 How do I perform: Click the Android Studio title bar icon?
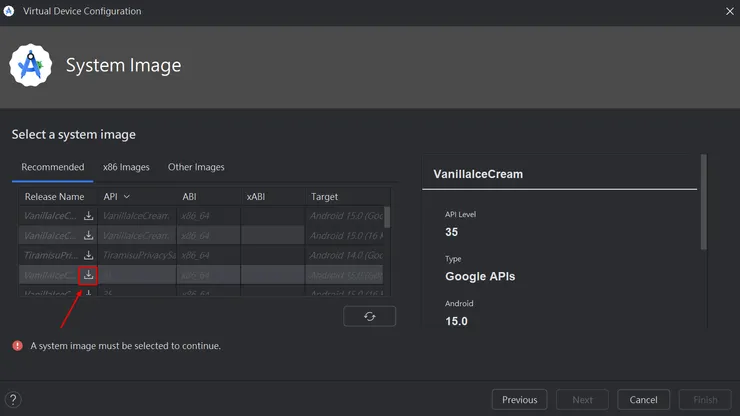coord(9,11)
